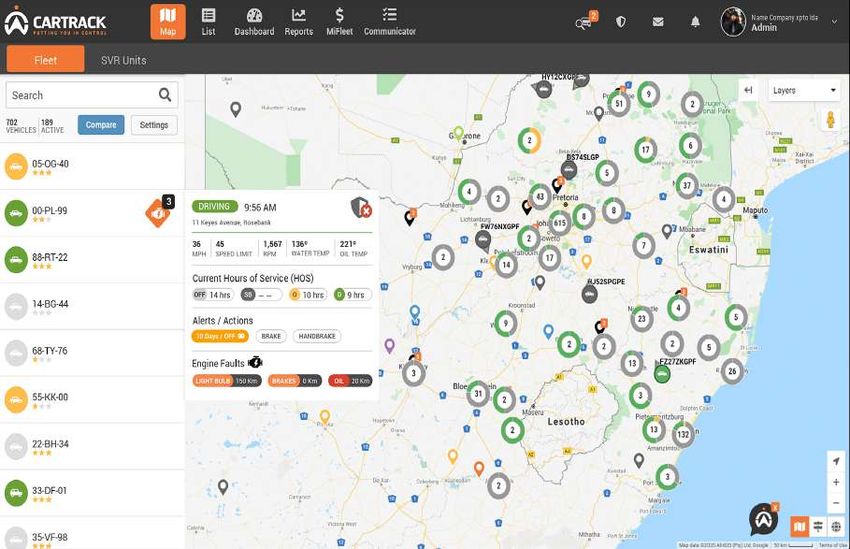Click the Street View pegman icon
Image resolution: width=850 pixels, height=549 pixels.
[830, 119]
